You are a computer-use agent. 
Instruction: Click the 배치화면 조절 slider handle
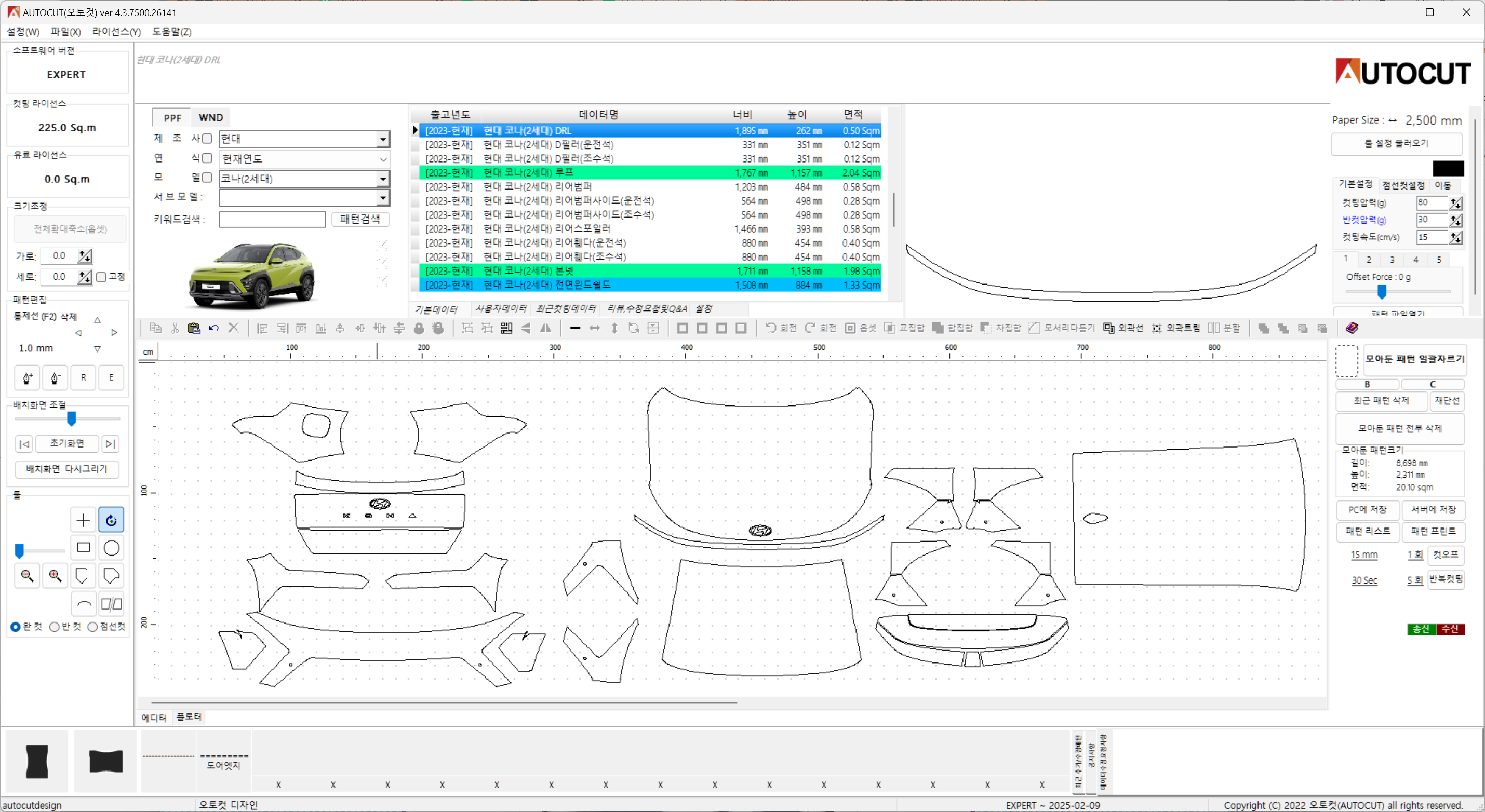tap(72, 418)
